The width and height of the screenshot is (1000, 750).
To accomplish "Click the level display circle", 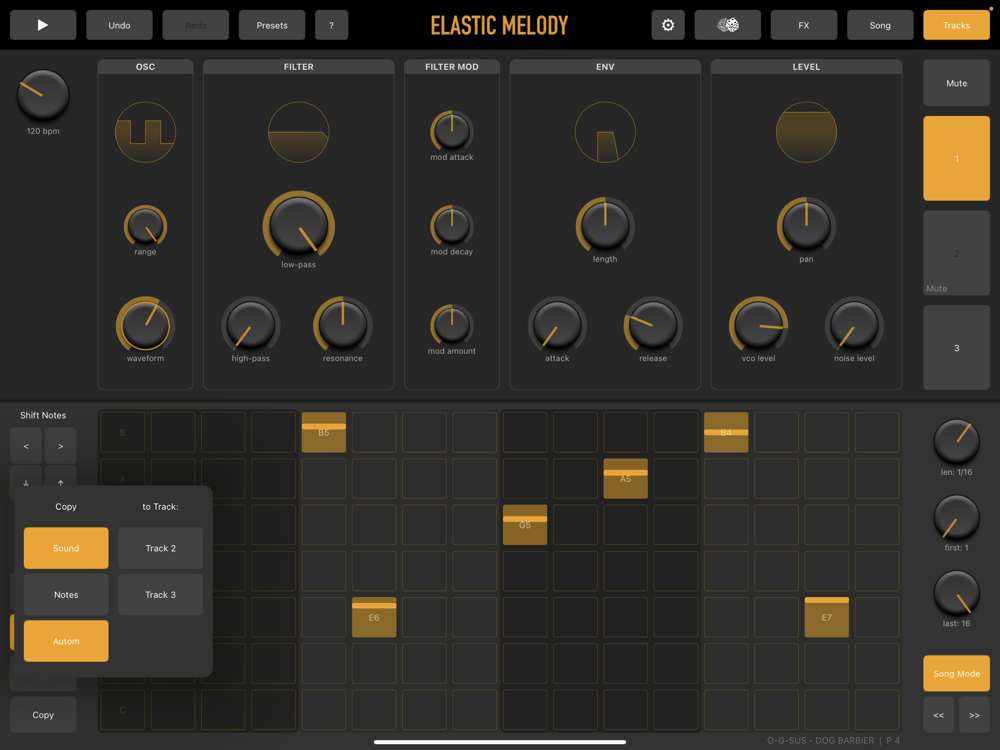I will [x=806, y=132].
